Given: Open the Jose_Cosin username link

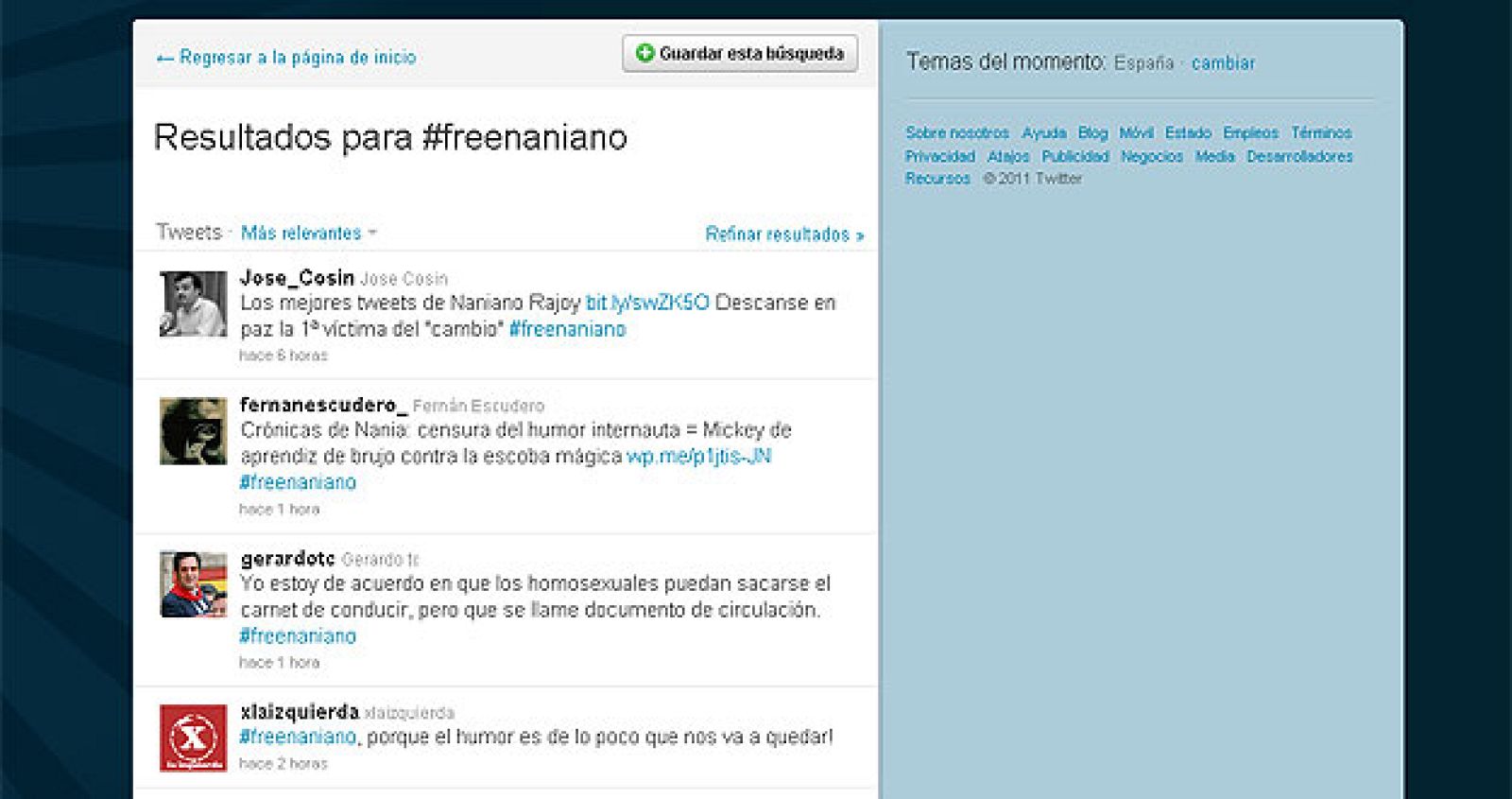Looking at the screenshot, I should (x=297, y=278).
